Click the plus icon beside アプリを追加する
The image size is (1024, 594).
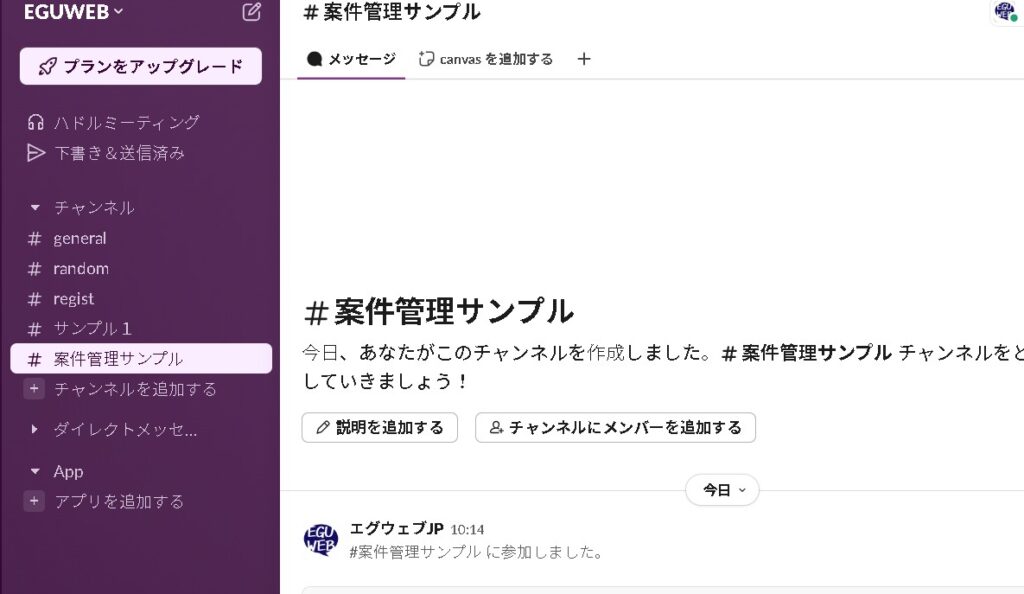coord(35,501)
